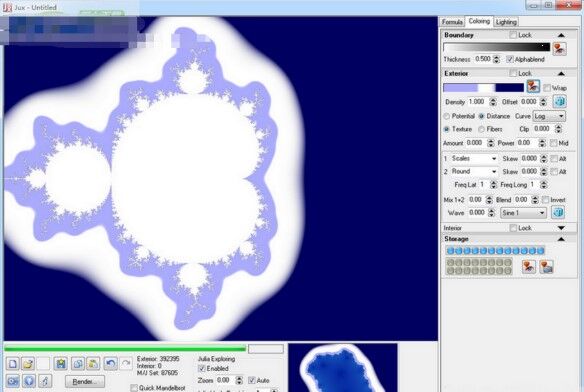584x392 pixels.
Task: Click the Undo arrow icon
Action: 111,364
